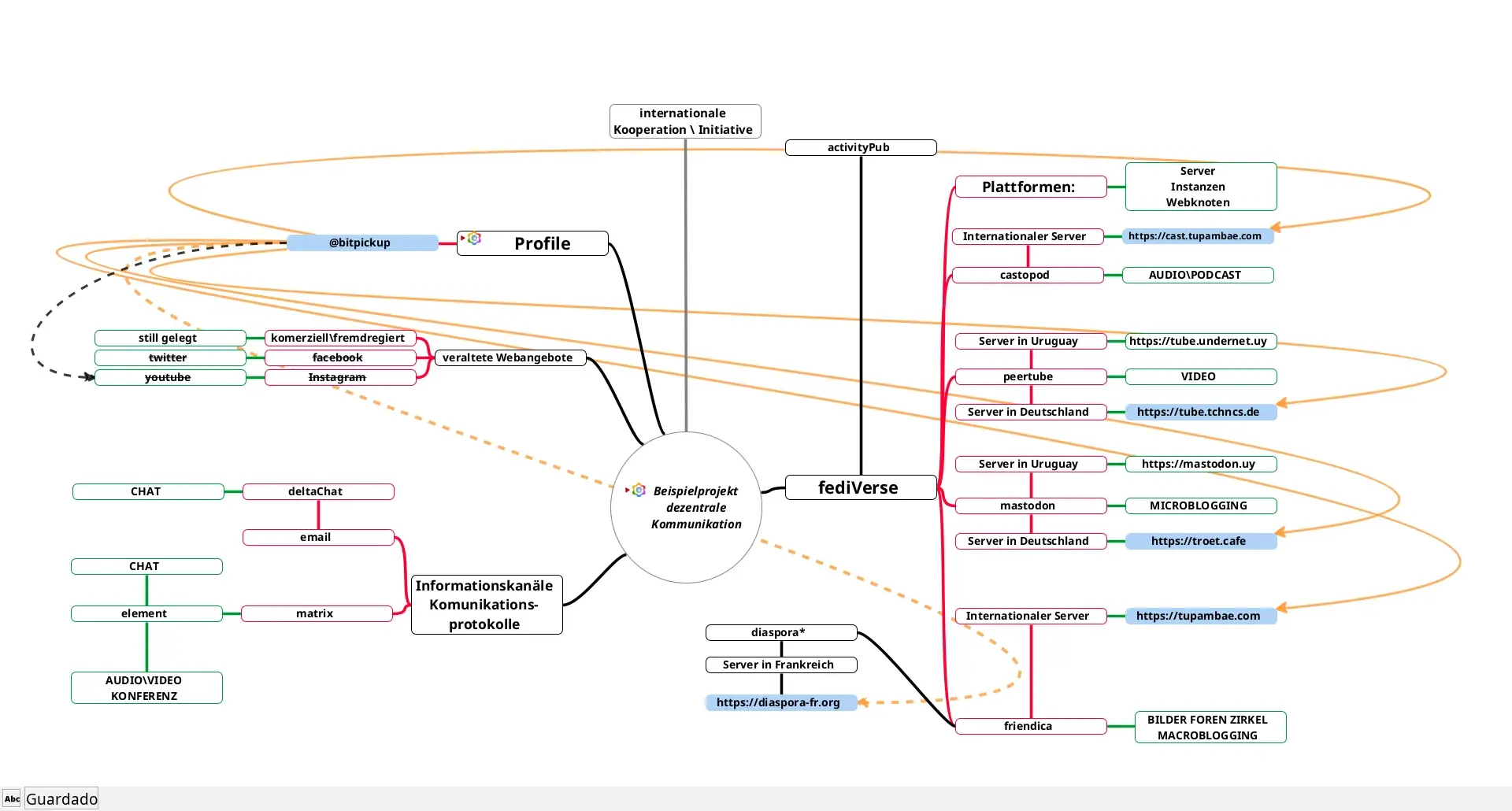Screen dimensions: 1512x811
Task: Open the https://cast.tupambae.com link node
Action: click(1194, 236)
